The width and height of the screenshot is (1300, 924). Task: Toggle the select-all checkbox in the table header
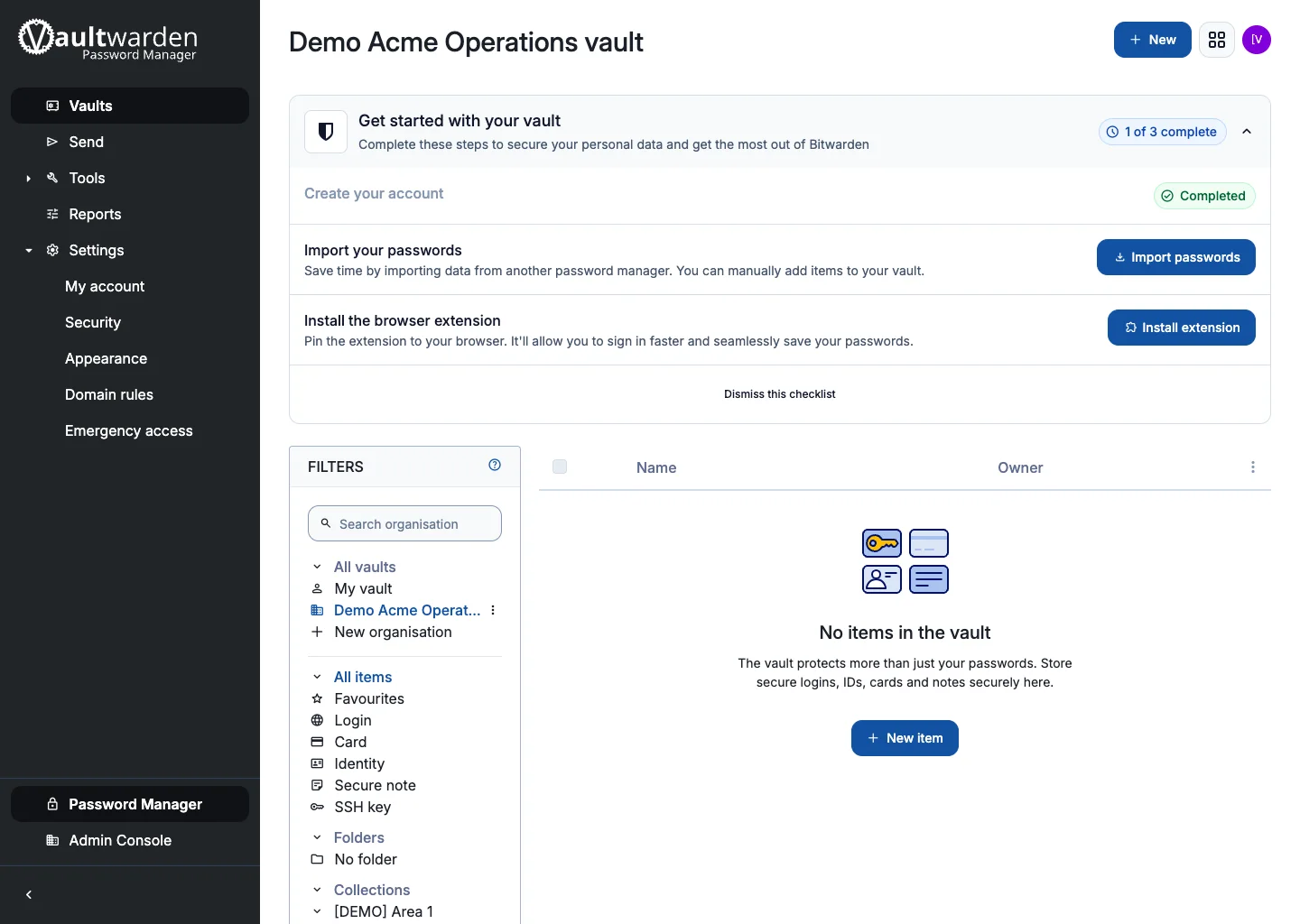[x=560, y=467]
